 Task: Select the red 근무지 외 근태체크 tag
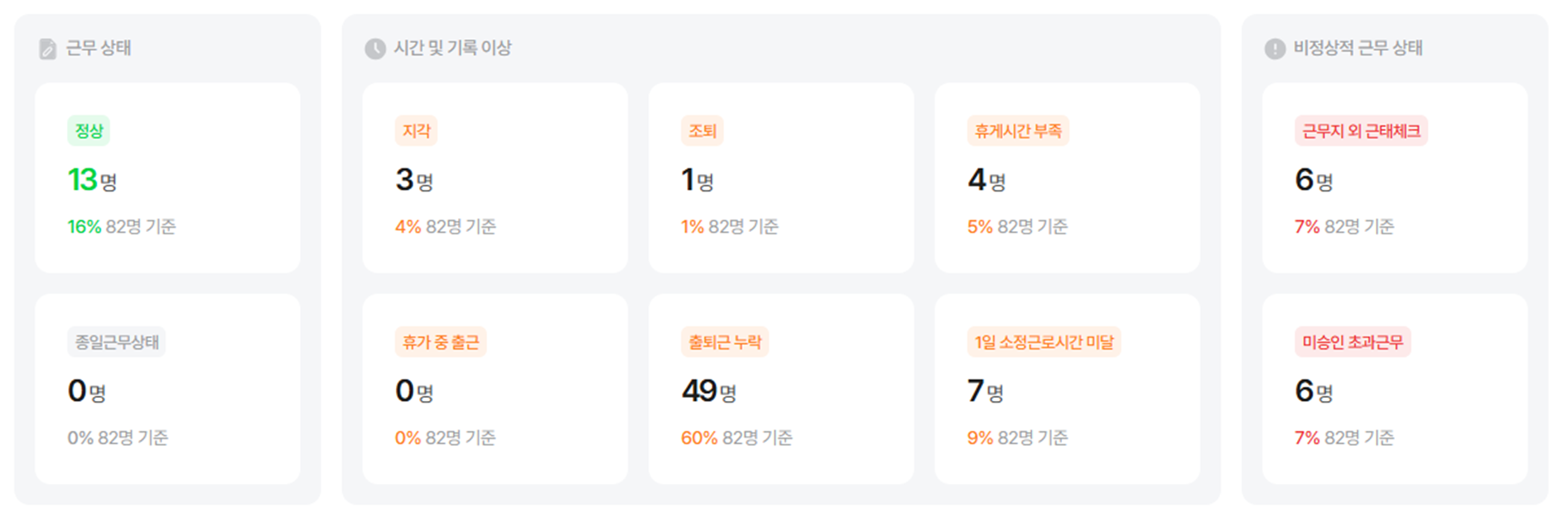click(x=1361, y=131)
